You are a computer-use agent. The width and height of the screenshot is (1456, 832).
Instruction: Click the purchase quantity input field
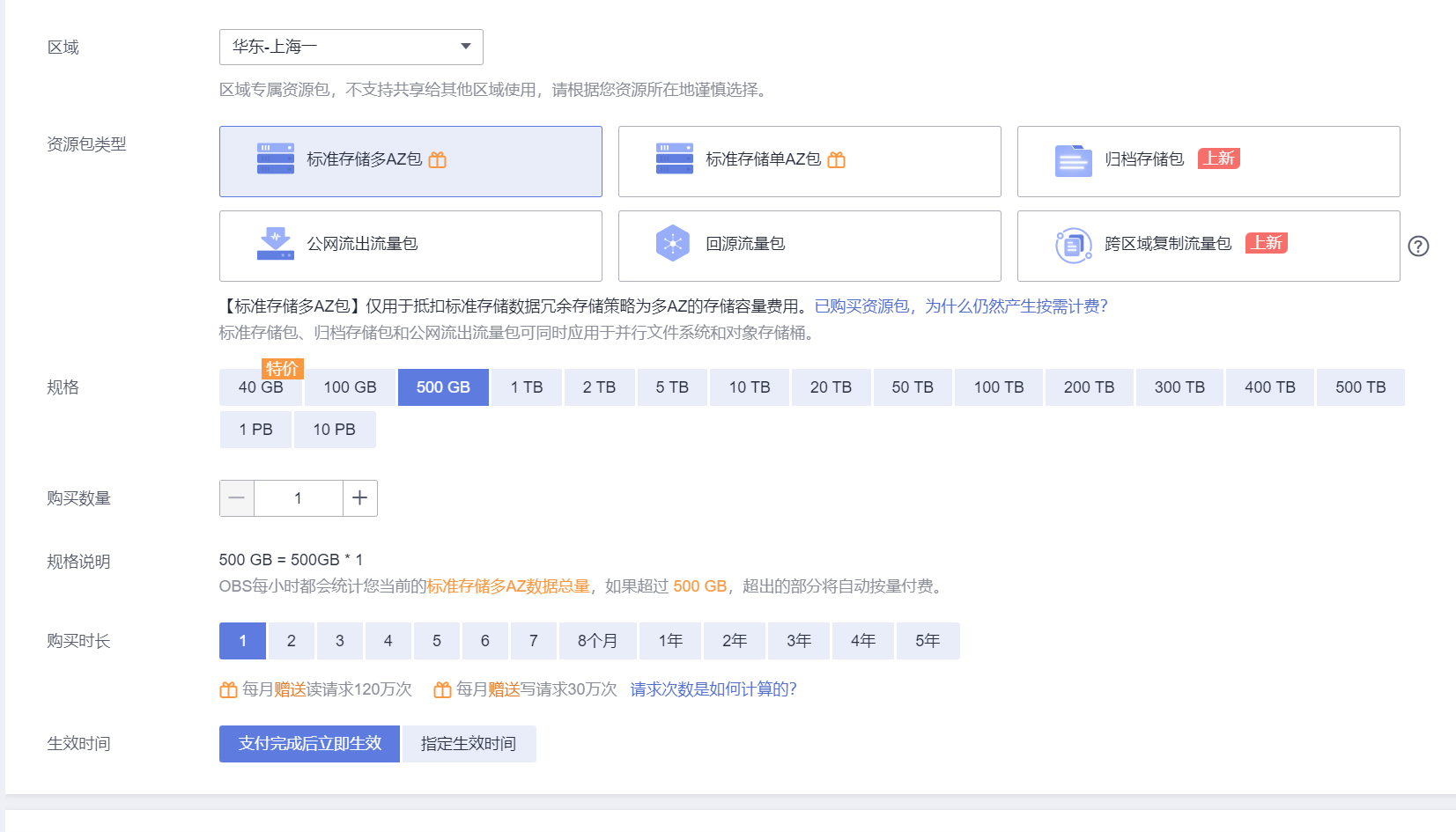298,498
